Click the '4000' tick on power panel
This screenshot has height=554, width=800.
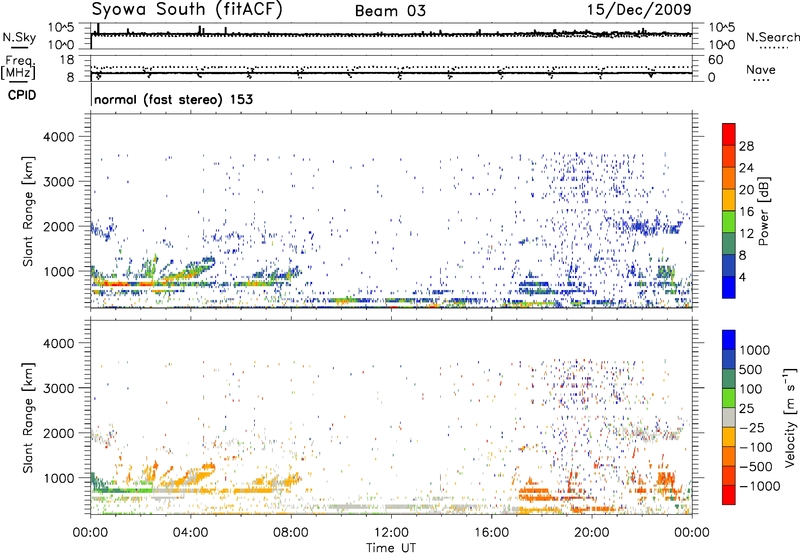[x=58, y=137]
